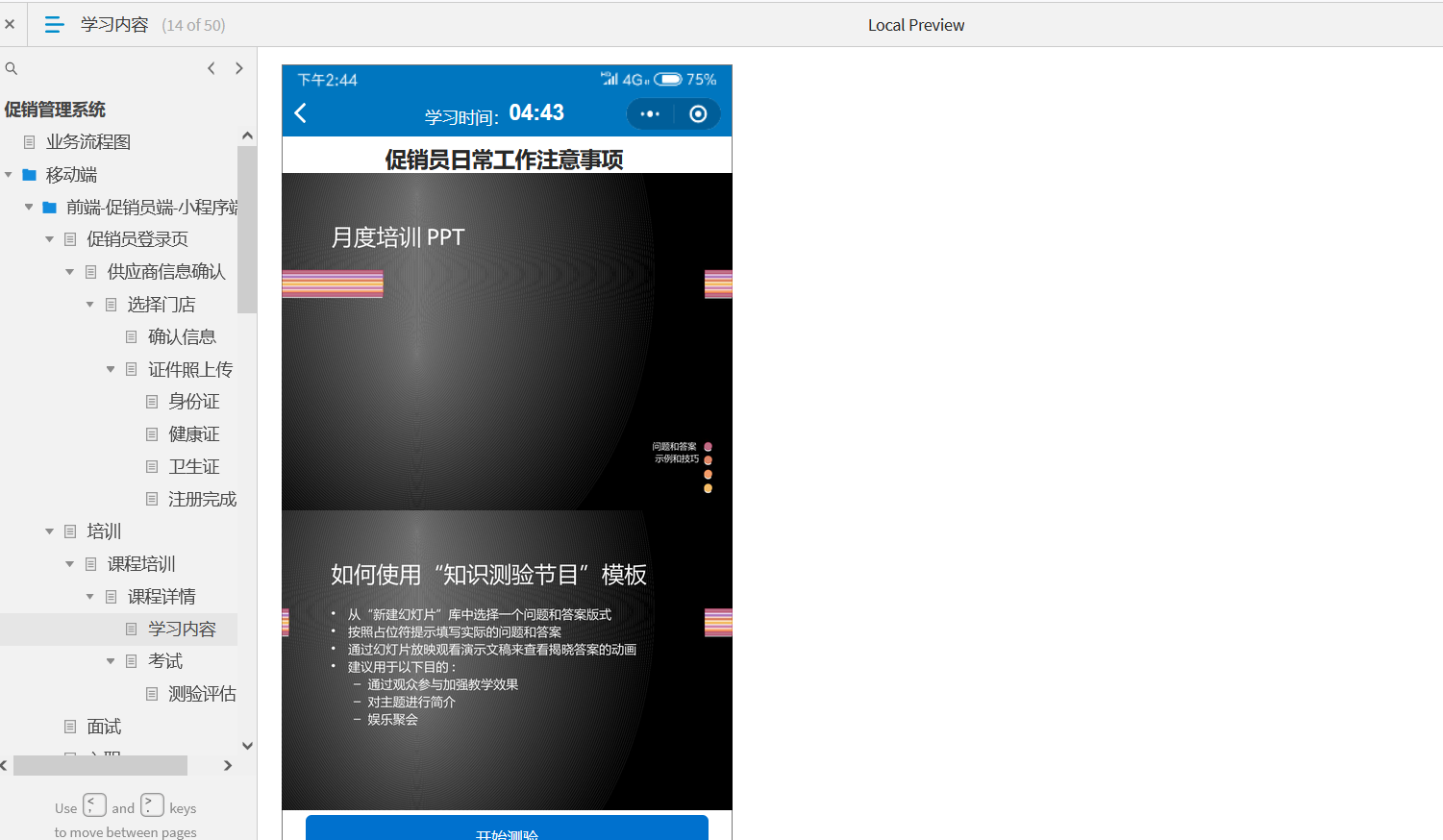
Task: Open the 健康证 page
Action: (x=194, y=434)
